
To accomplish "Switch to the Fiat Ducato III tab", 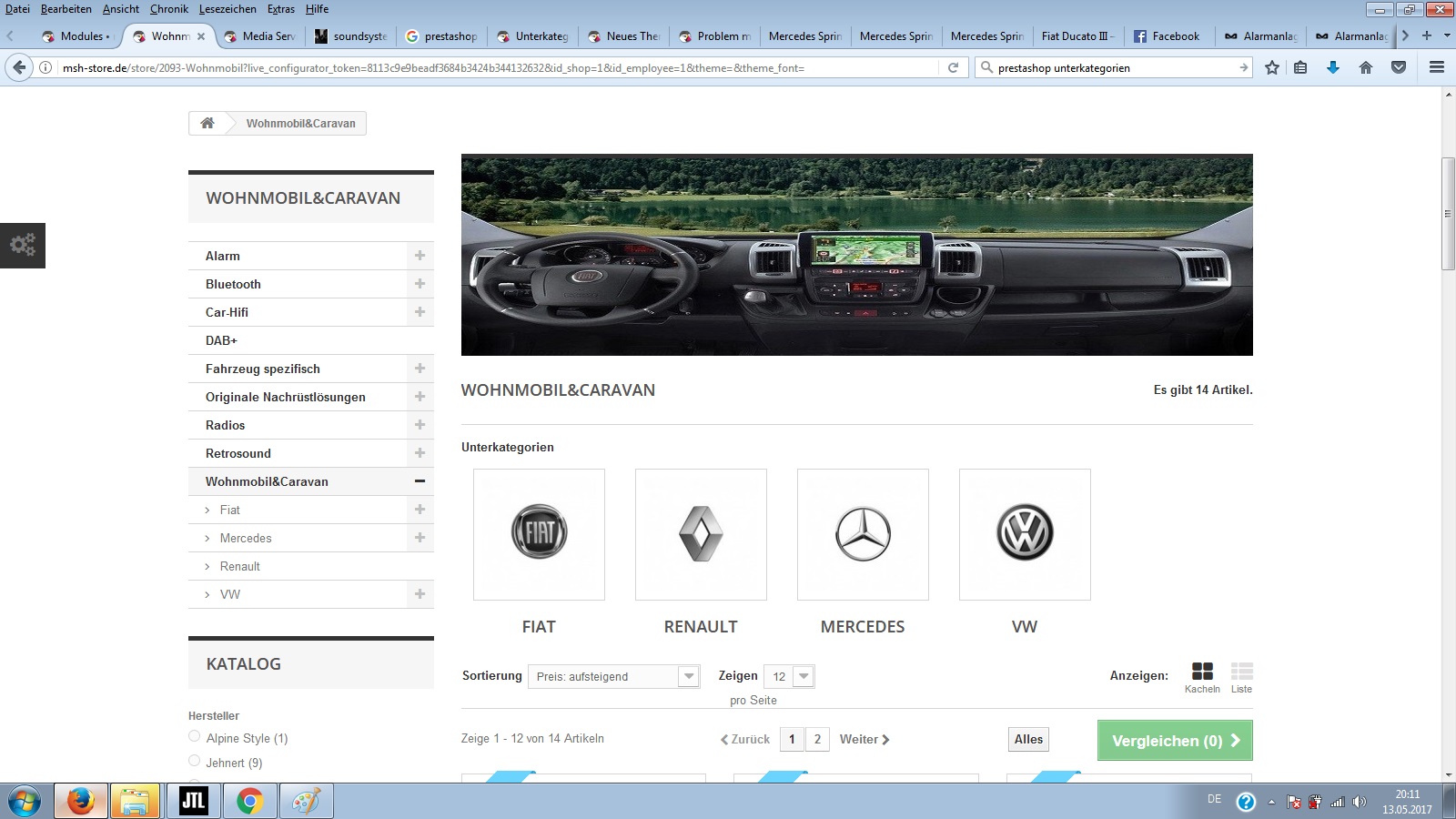I will coord(1077,36).
